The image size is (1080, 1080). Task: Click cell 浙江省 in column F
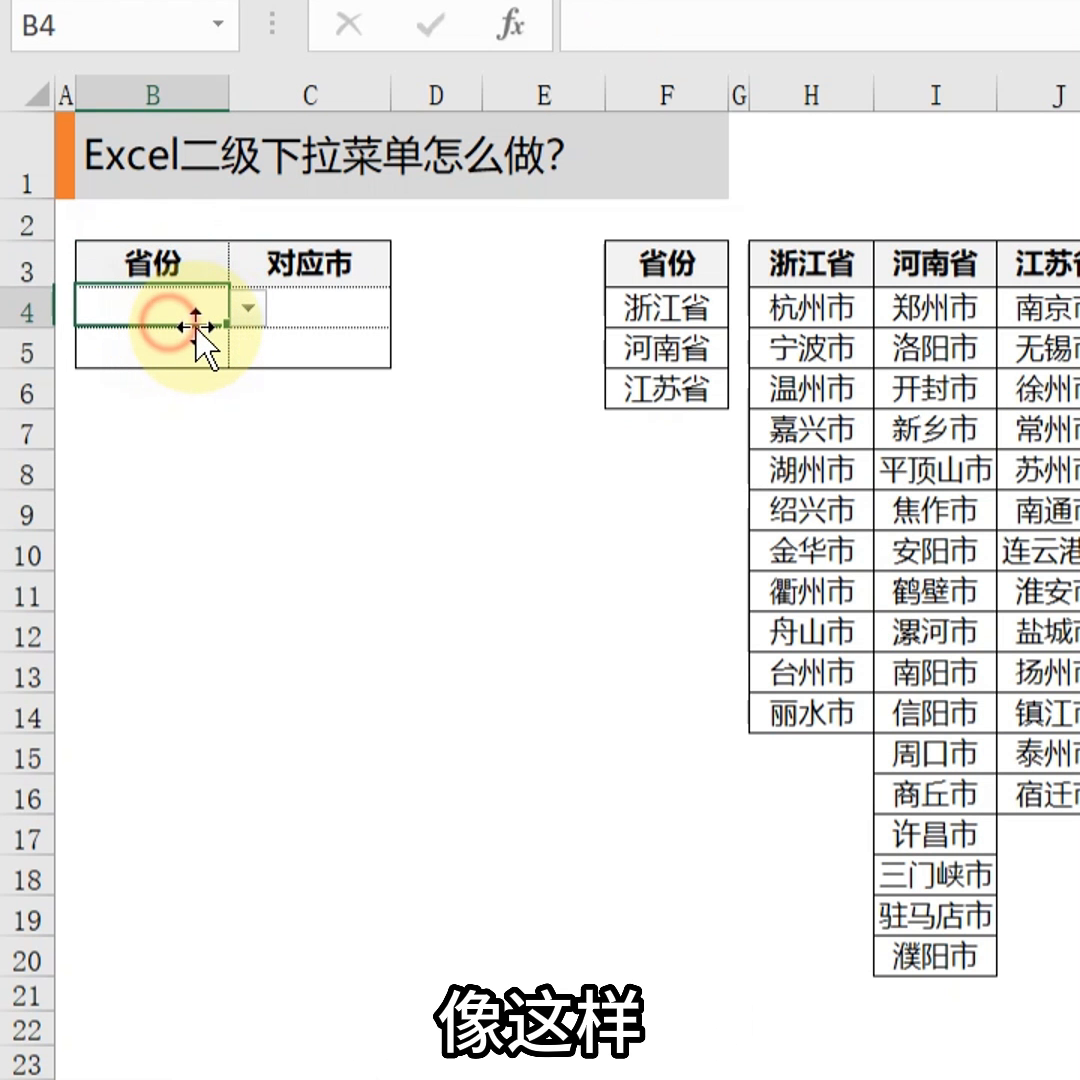pos(666,307)
